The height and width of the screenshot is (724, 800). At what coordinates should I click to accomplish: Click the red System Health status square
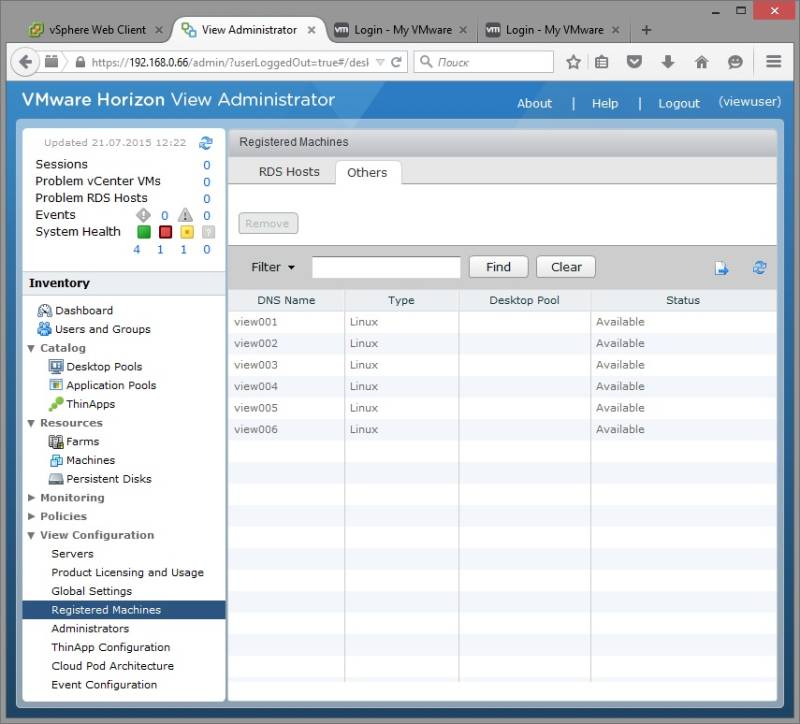(165, 232)
